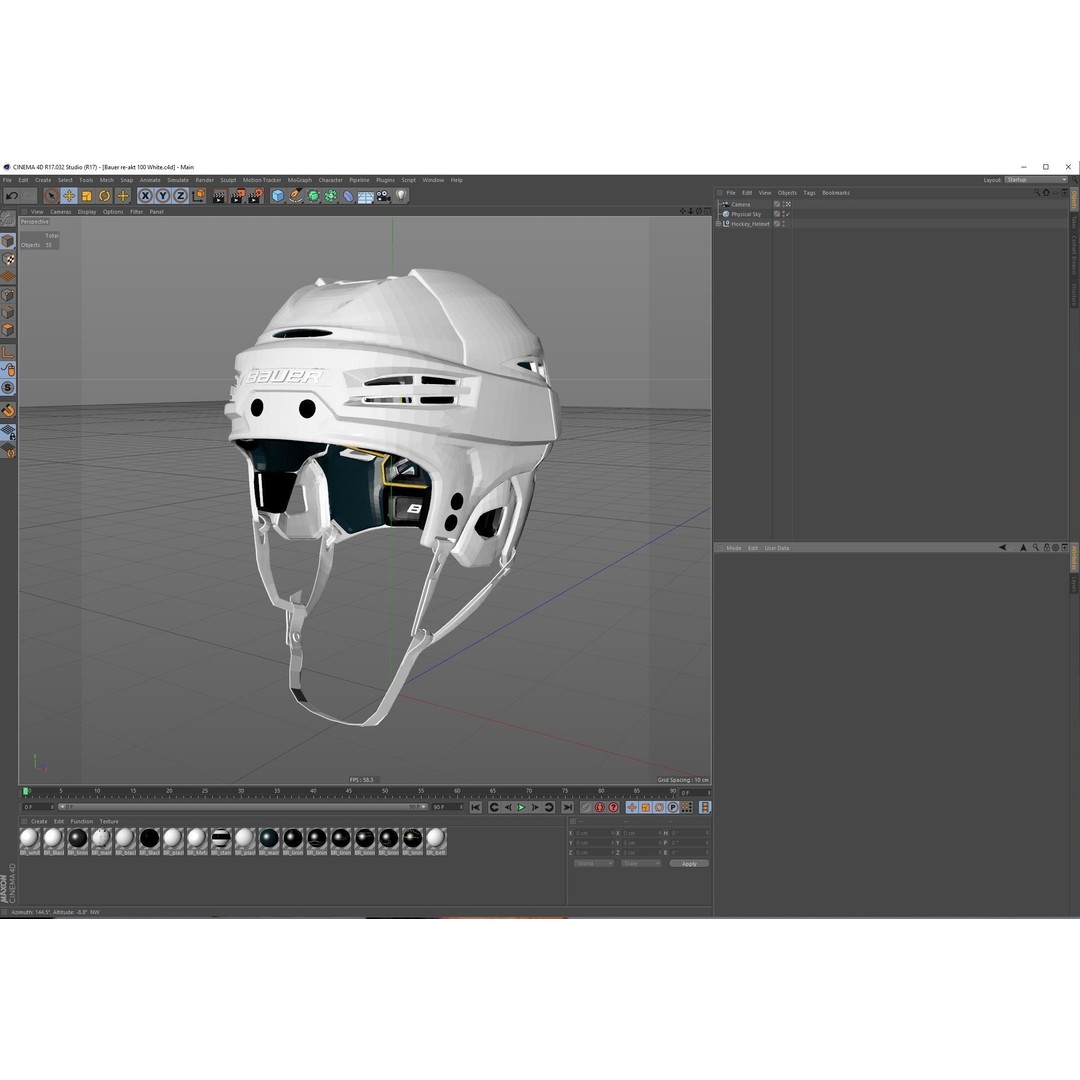This screenshot has width=1080, height=1080.
Task: Click the Undo arrow icon
Action: [12, 196]
